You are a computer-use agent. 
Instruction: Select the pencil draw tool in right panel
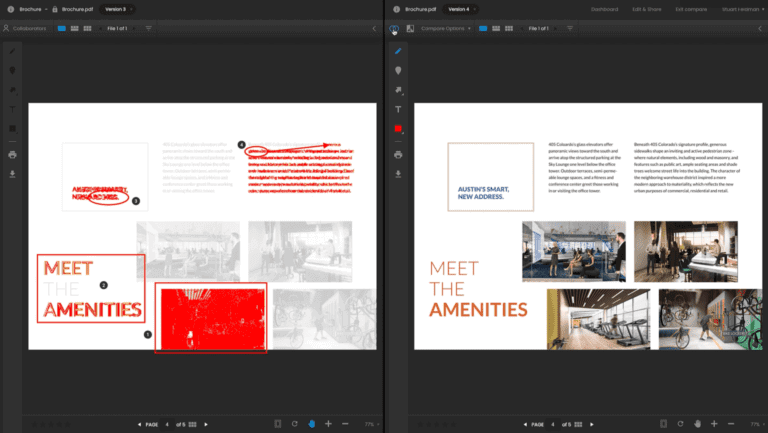[398, 50]
